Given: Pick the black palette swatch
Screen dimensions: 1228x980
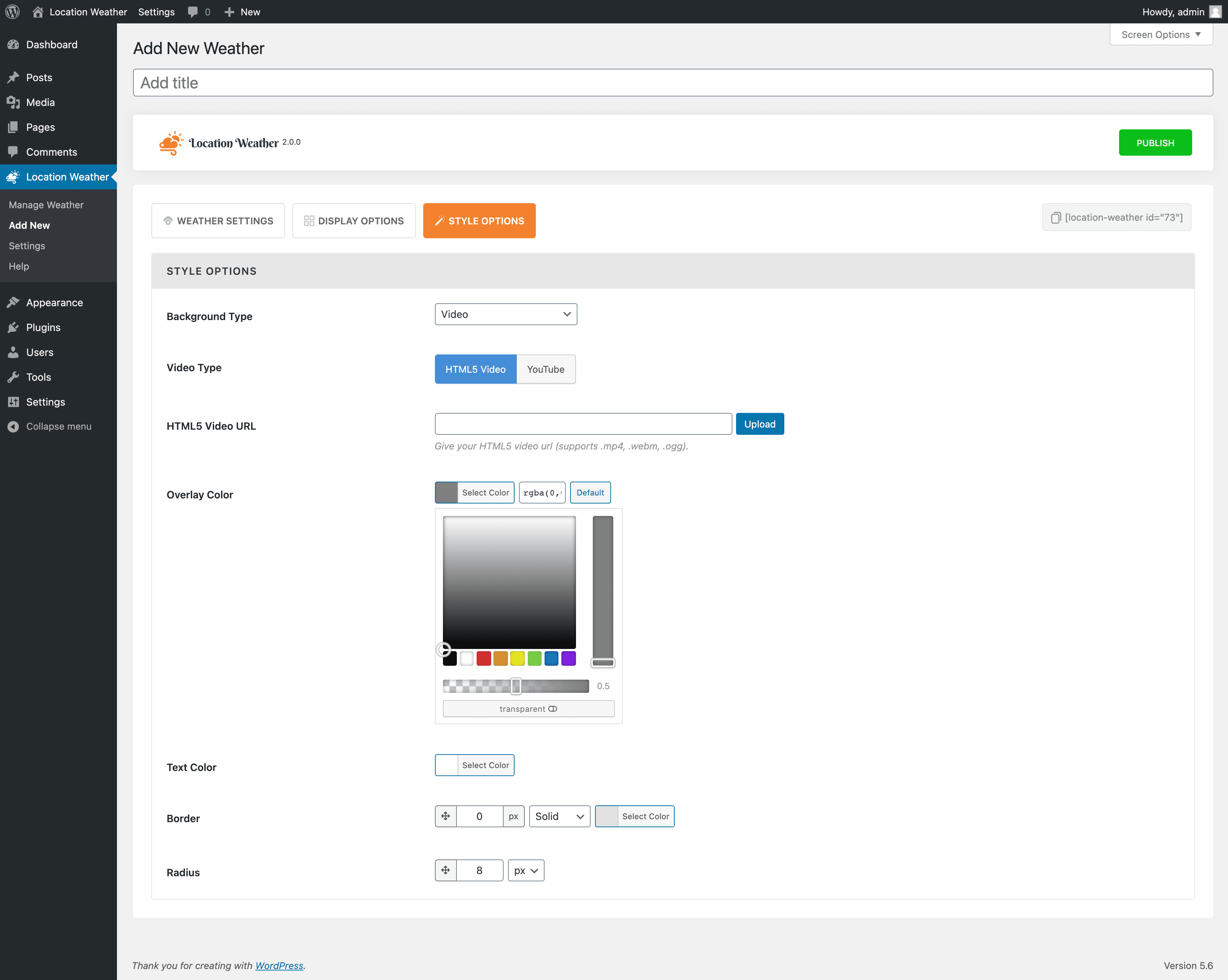Looking at the screenshot, I should [x=450, y=659].
